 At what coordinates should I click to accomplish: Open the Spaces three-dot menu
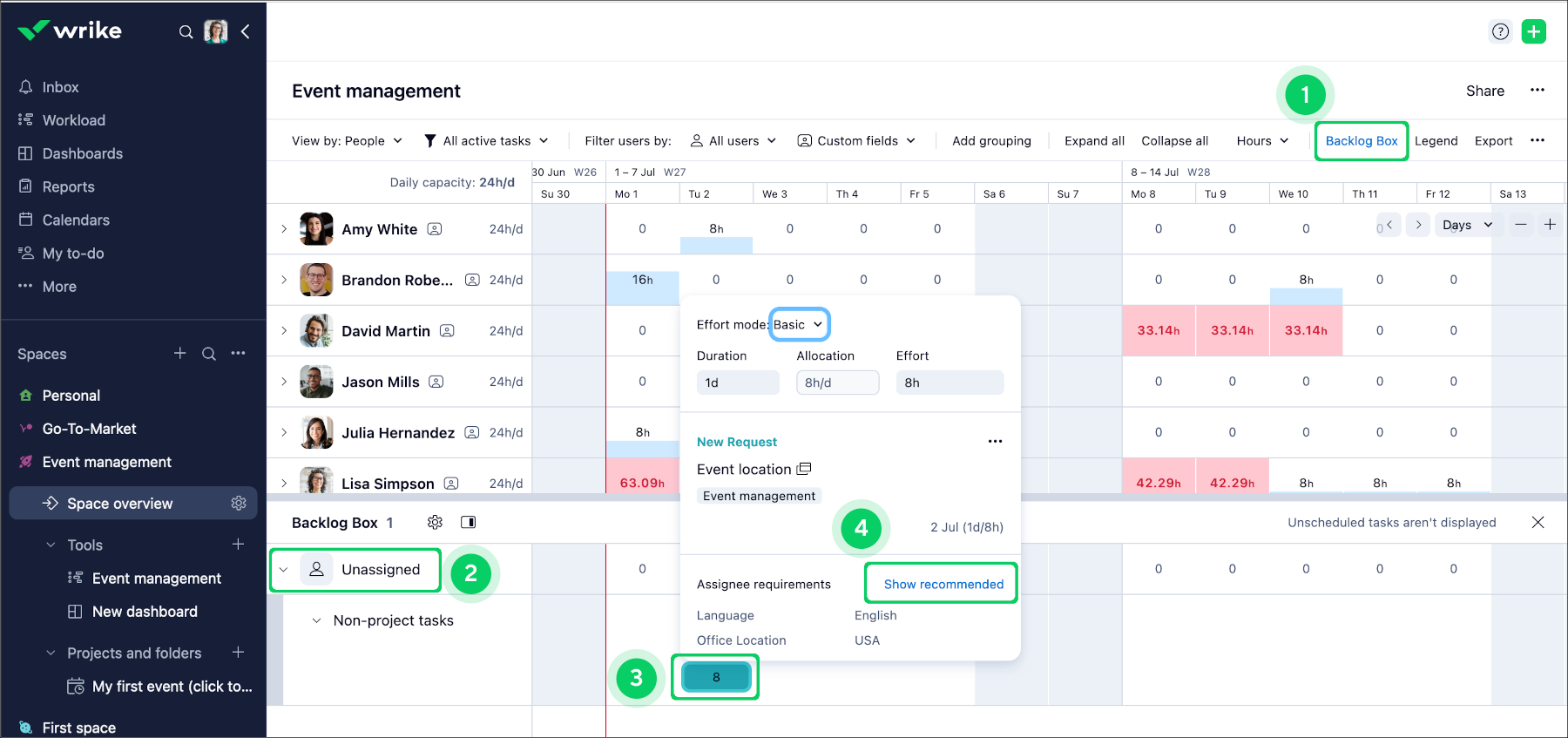[x=238, y=353]
